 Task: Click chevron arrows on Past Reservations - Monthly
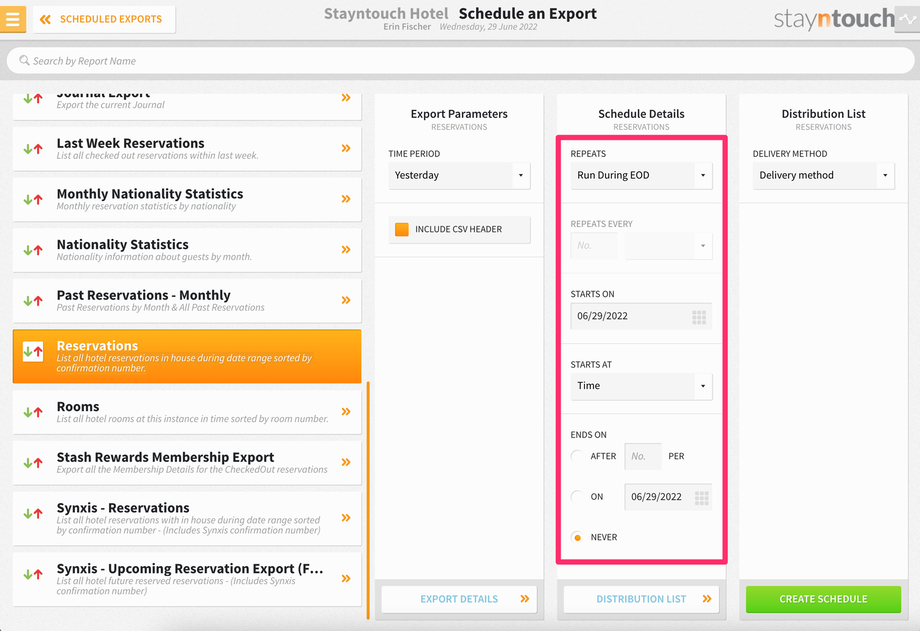[346, 301]
